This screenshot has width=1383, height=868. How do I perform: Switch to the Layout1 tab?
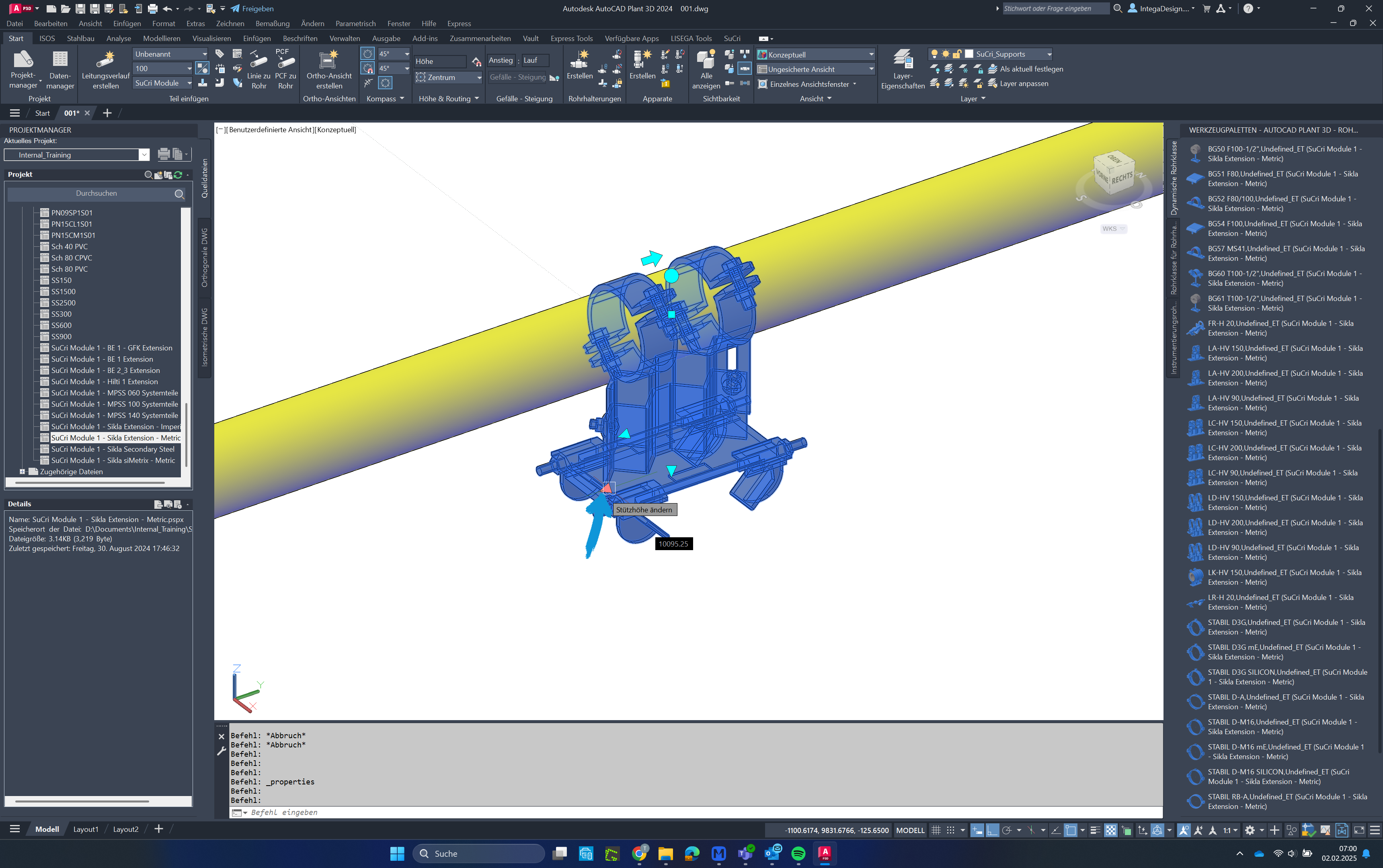click(x=86, y=829)
